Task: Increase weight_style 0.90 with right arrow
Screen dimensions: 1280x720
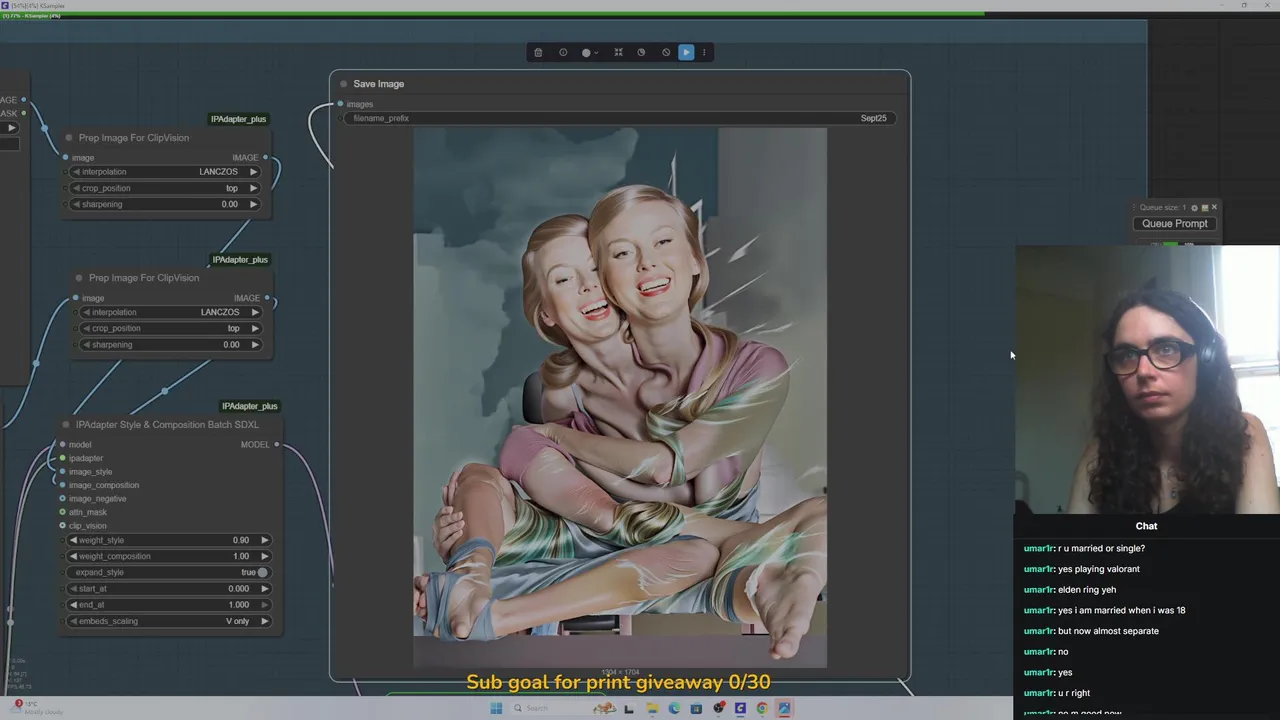Action: (264, 540)
